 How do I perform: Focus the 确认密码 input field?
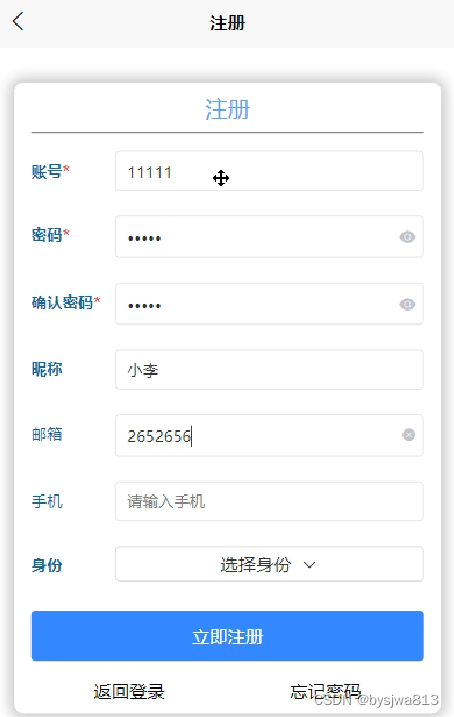tap(269, 304)
